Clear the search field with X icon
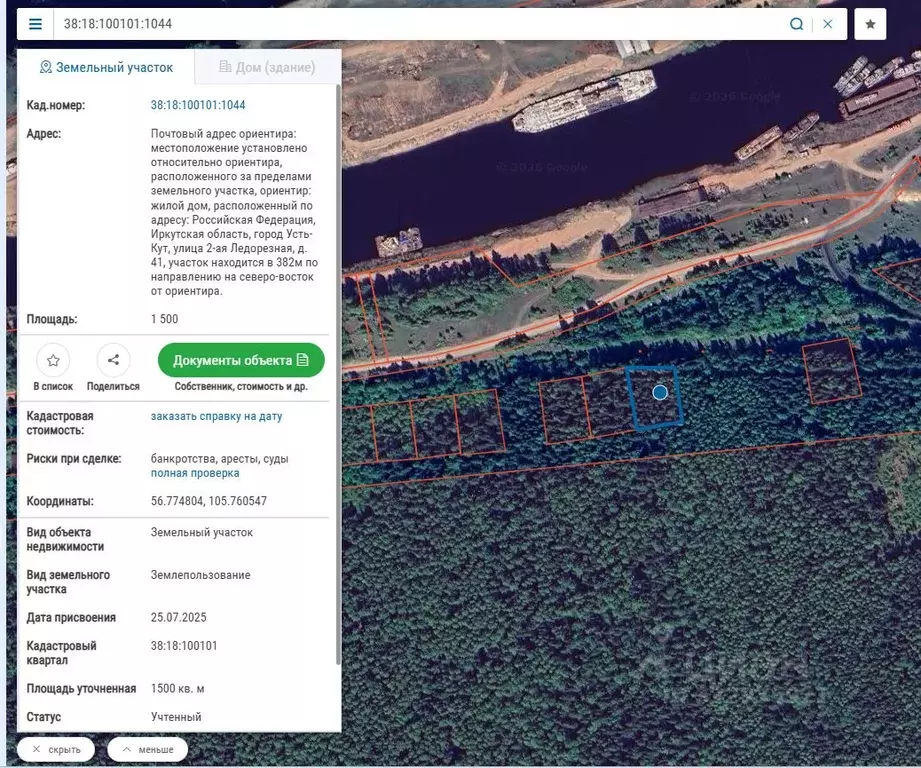The image size is (921, 768). (x=828, y=24)
